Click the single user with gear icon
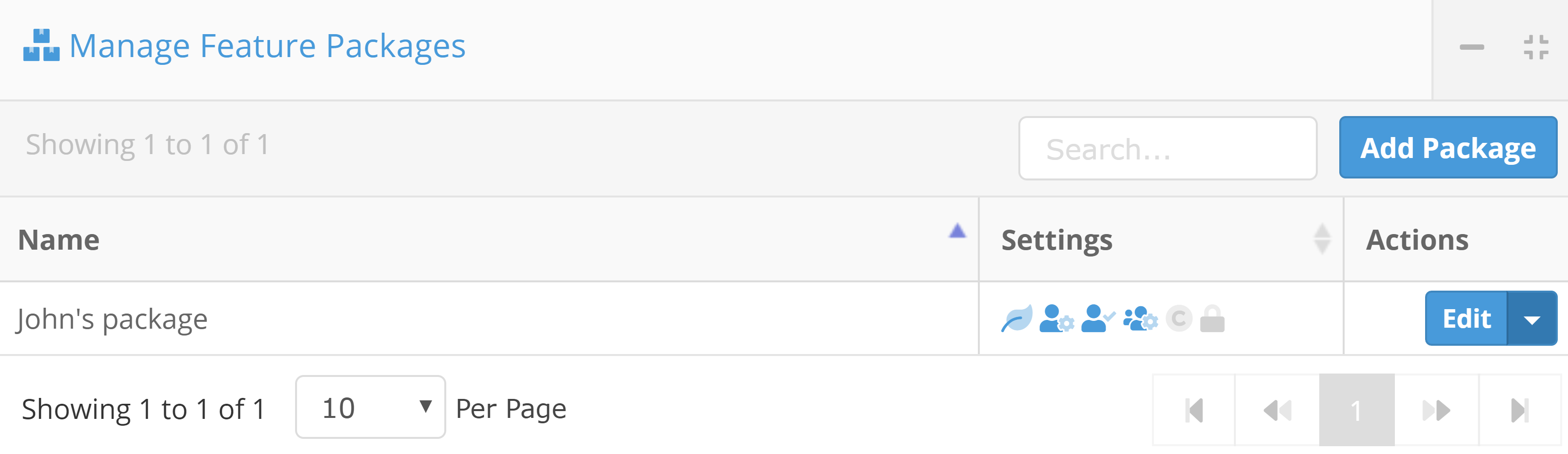Image resolution: width=1568 pixels, height=454 pixels. tap(1055, 318)
